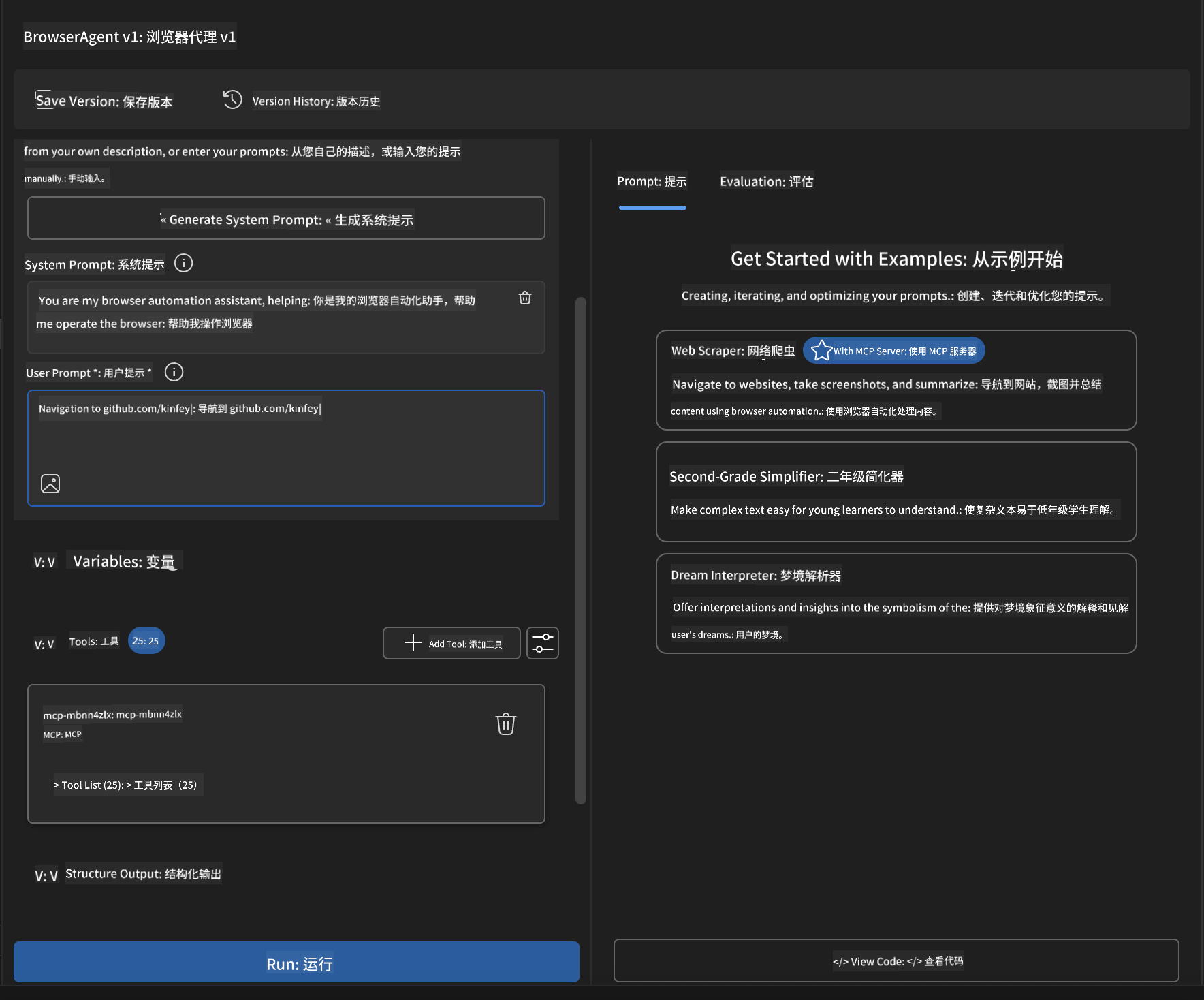Click the Variables section heading
This screenshot has width=1204, height=1000.
pyautogui.click(x=125, y=561)
